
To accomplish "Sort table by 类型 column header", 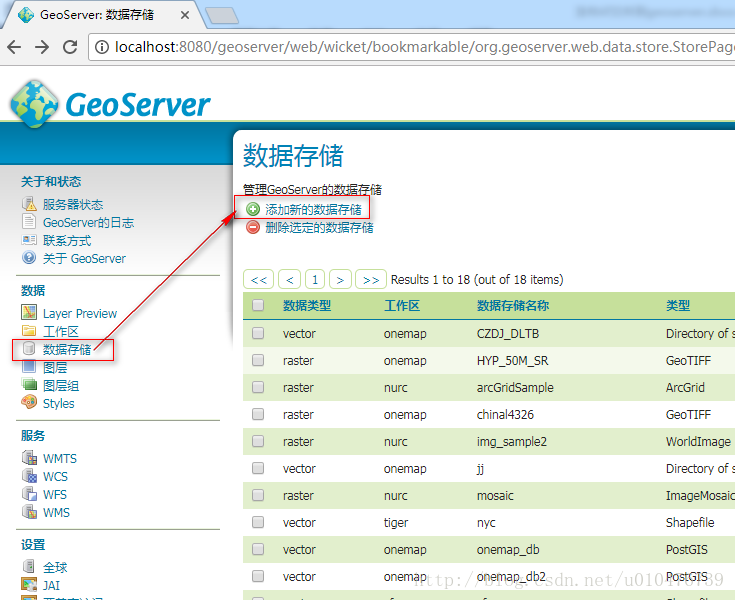I will tap(678, 306).
